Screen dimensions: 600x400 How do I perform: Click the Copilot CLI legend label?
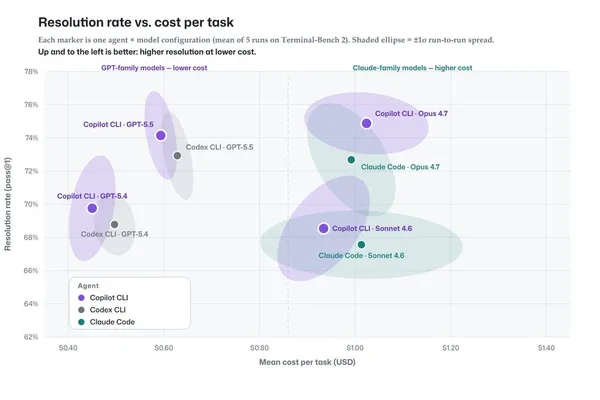[x=109, y=298]
